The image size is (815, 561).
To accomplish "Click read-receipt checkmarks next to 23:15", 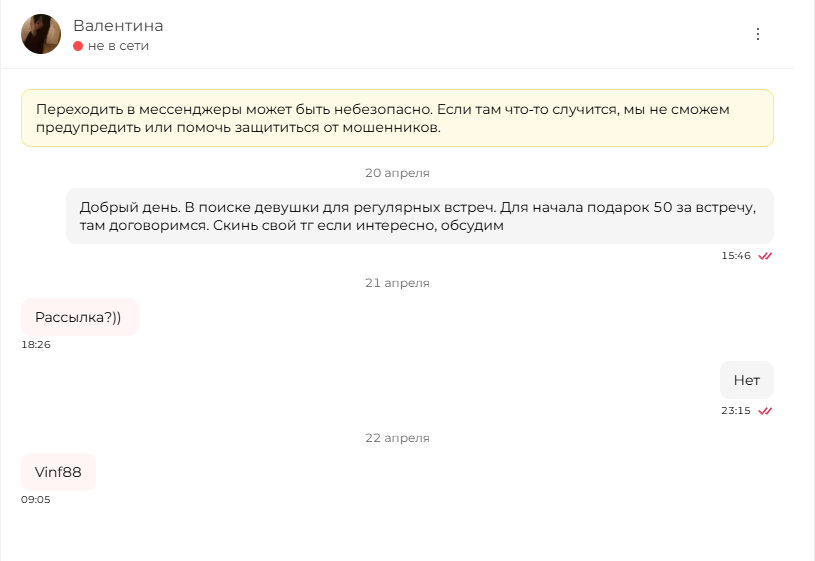I will click(765, 411).
